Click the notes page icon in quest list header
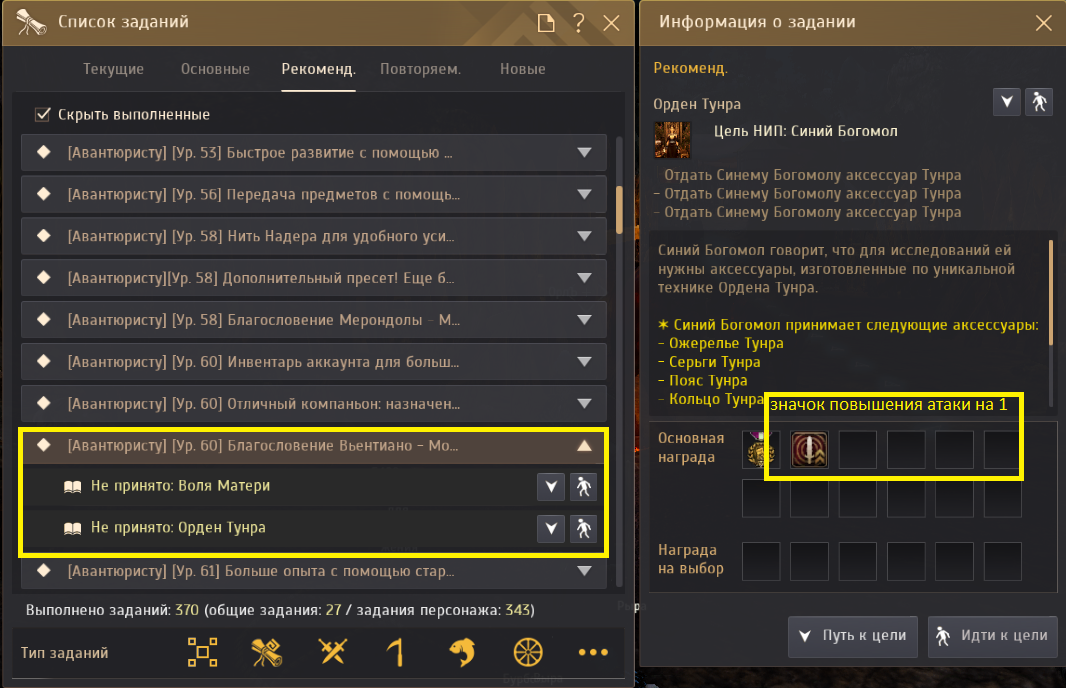Screen dimensions: 1066x688 coord(546,23)
